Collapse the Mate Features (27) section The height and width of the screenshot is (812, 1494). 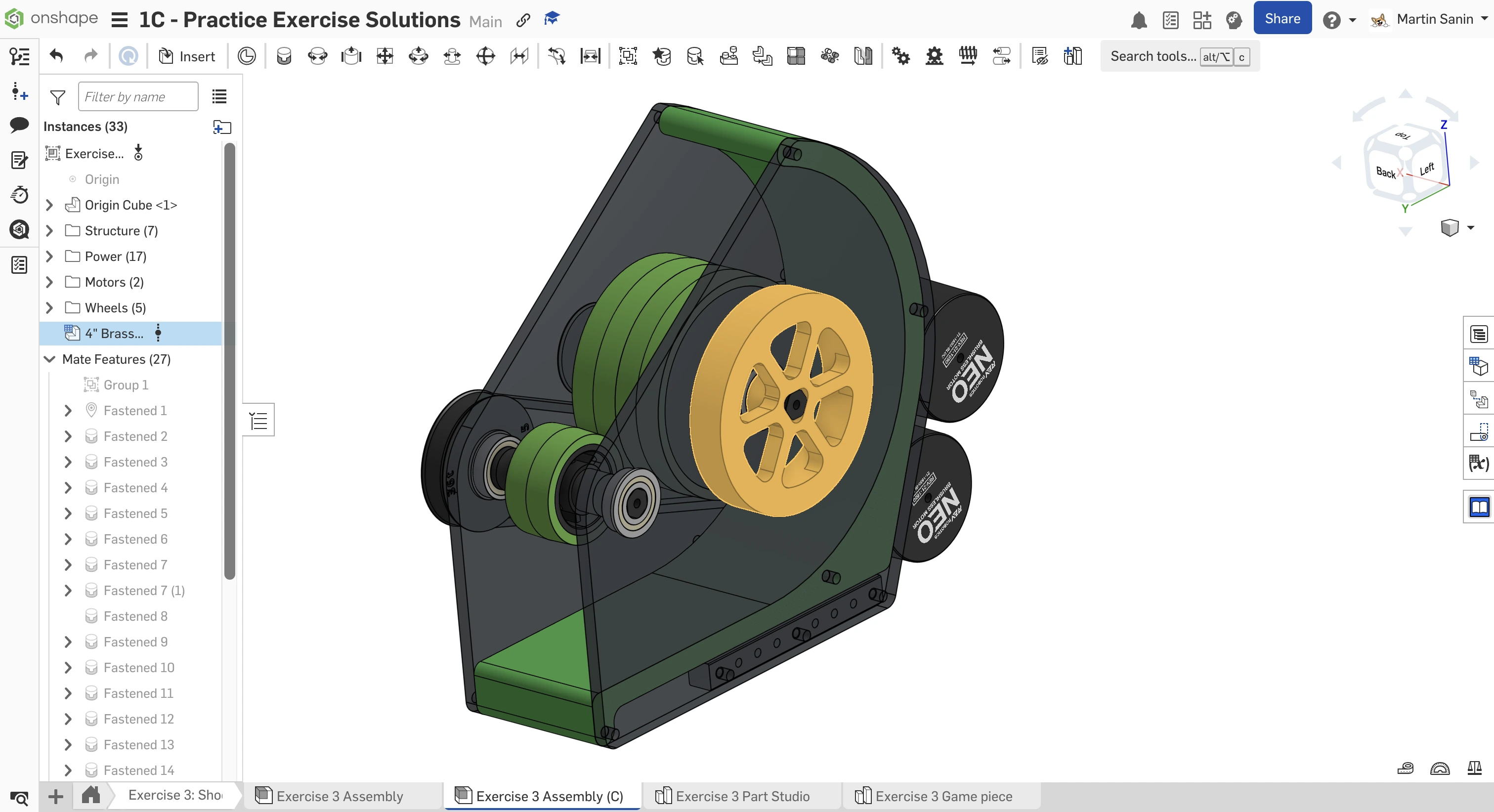coord(50,360)
